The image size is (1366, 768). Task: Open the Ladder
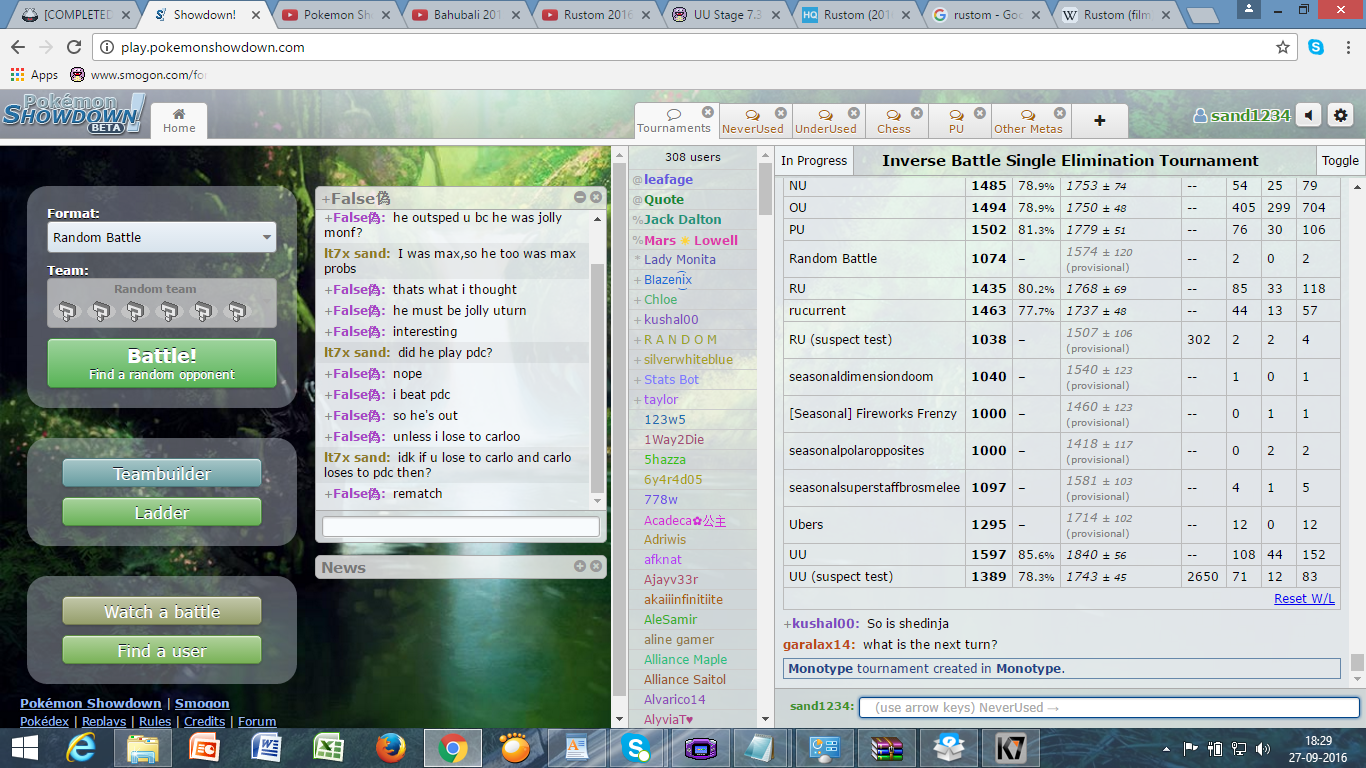(162, 513)
